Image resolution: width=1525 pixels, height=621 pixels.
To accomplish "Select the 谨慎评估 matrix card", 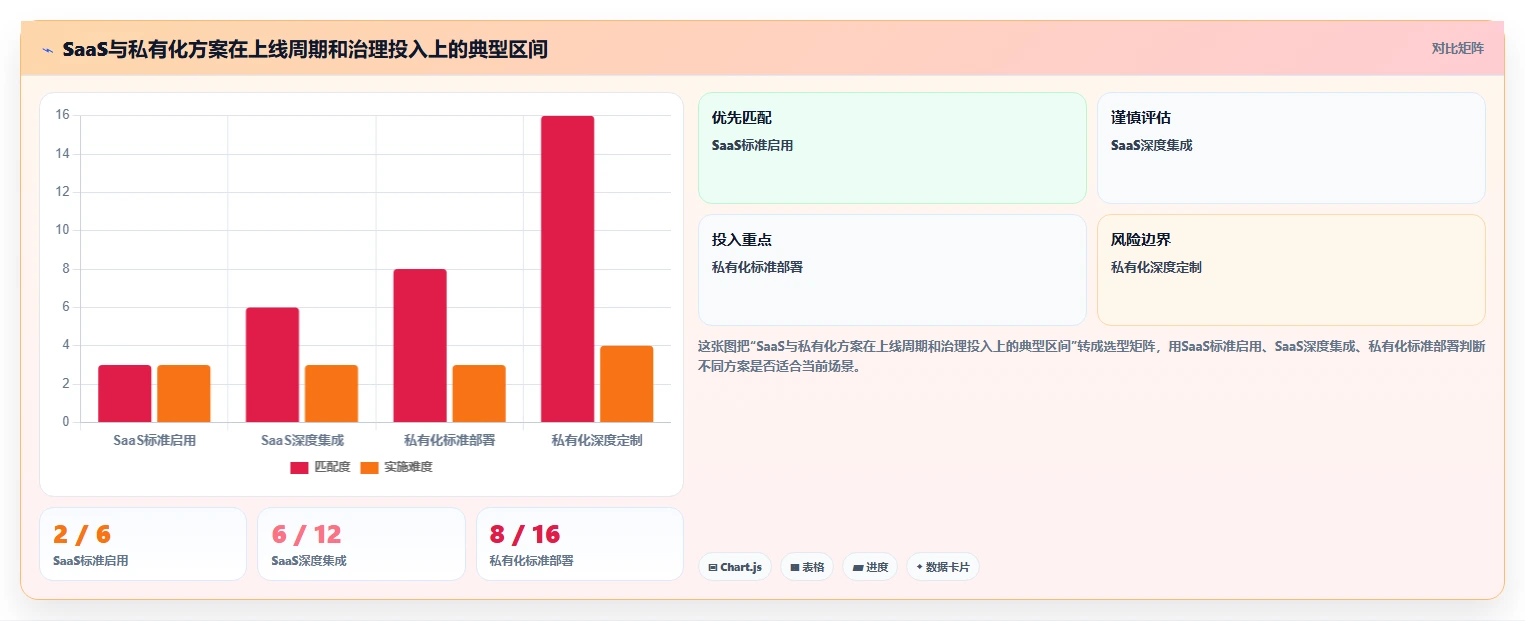I will pyautogui.click(x=1291, y=148).
